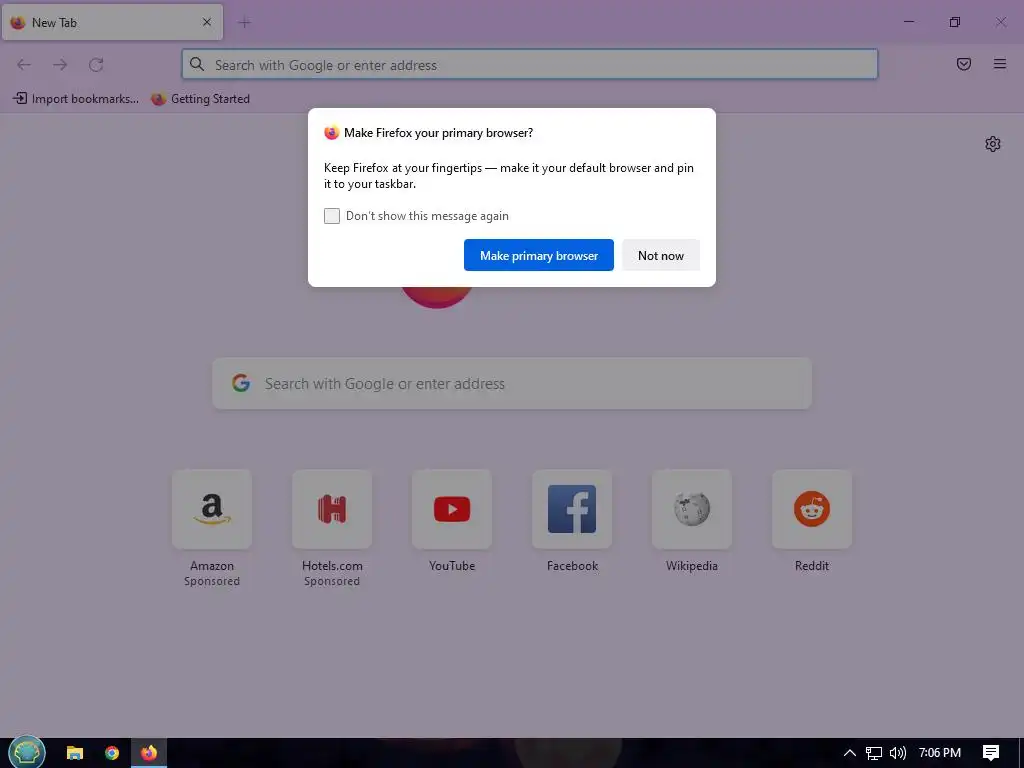Reload the current page
The height and width of the screenshot is (768, 1024).
point(96,65)
